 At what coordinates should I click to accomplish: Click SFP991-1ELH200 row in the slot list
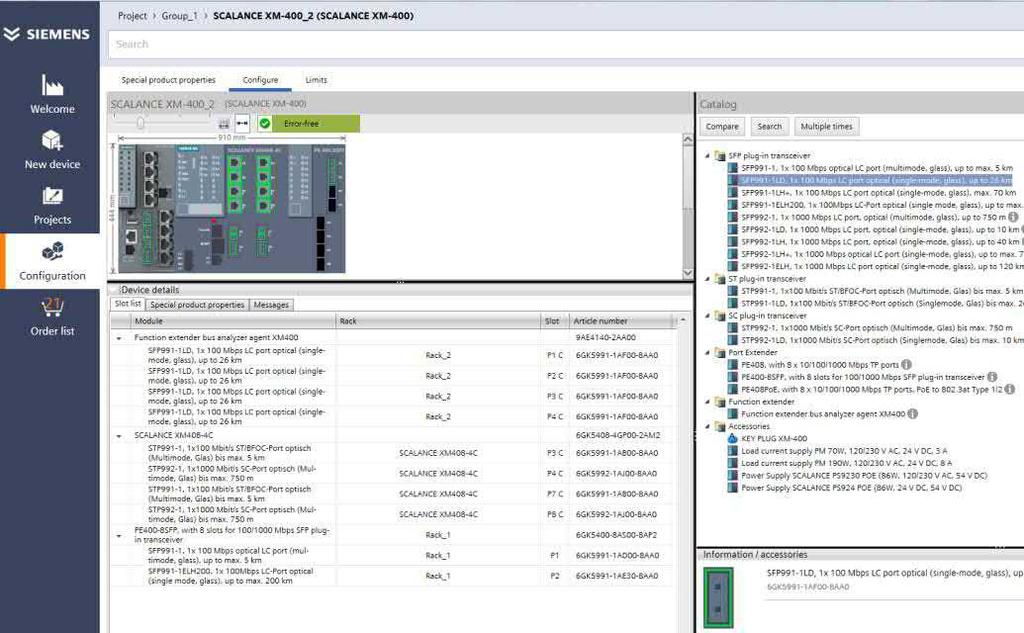pyautogui.click(x=392, y=576)
